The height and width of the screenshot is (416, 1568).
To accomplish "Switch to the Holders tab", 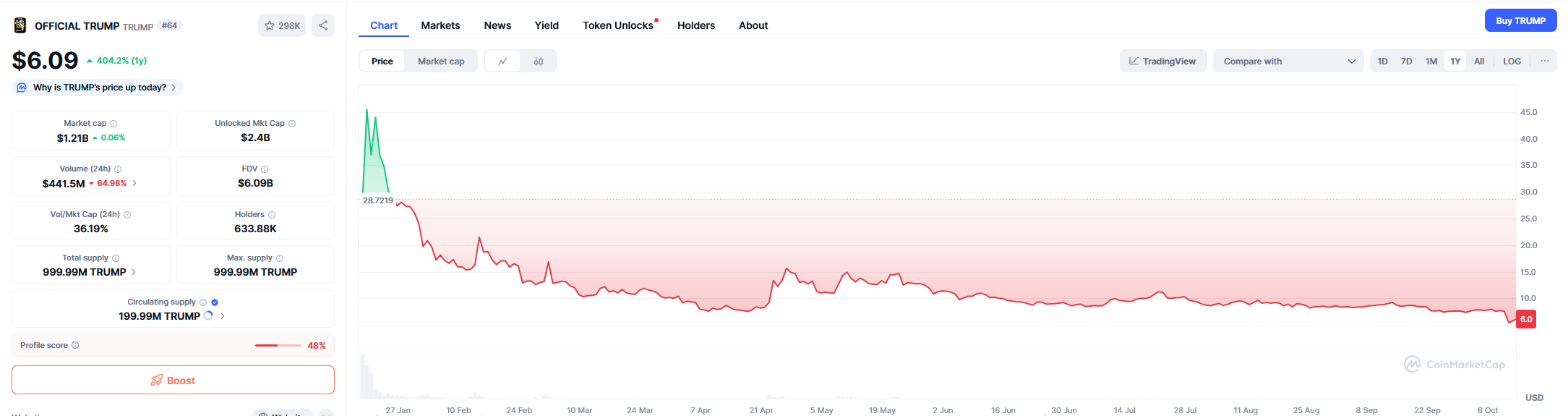I will point(696,25).
